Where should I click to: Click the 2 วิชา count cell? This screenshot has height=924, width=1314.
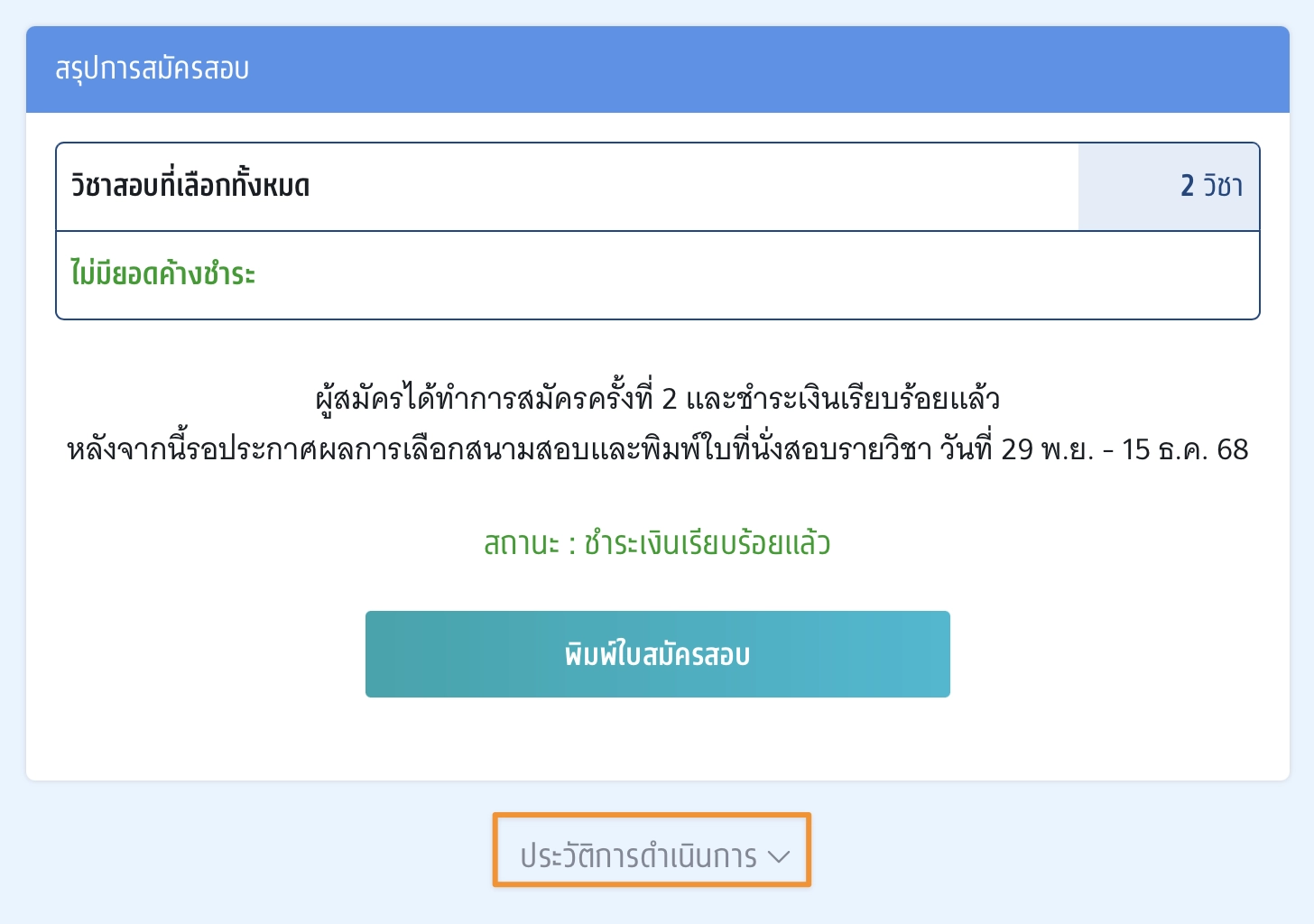pos(1169,186)
